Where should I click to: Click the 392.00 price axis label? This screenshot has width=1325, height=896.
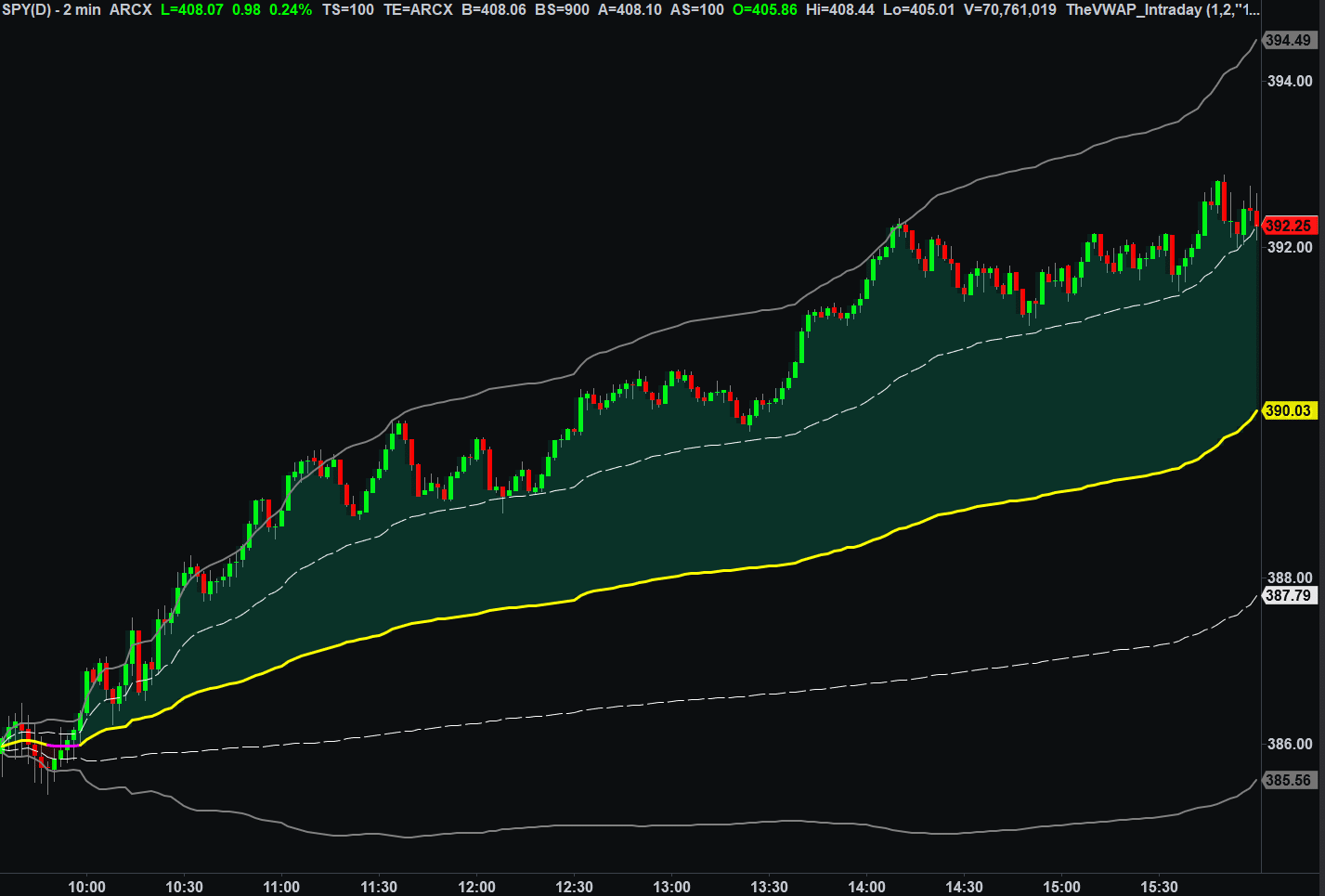tap(1290, 247)
